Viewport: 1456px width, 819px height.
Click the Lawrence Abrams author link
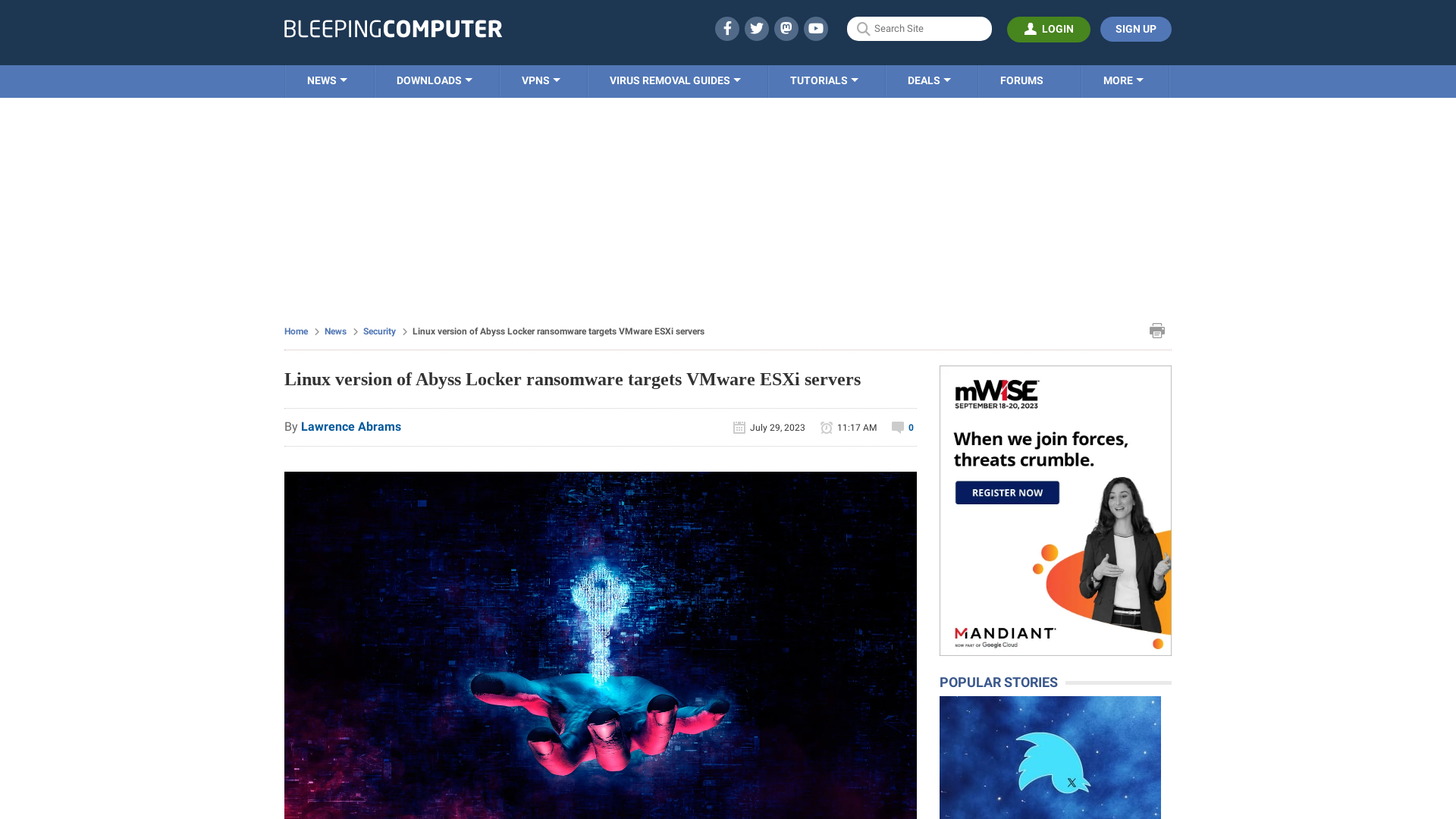[x=350, y=426]
